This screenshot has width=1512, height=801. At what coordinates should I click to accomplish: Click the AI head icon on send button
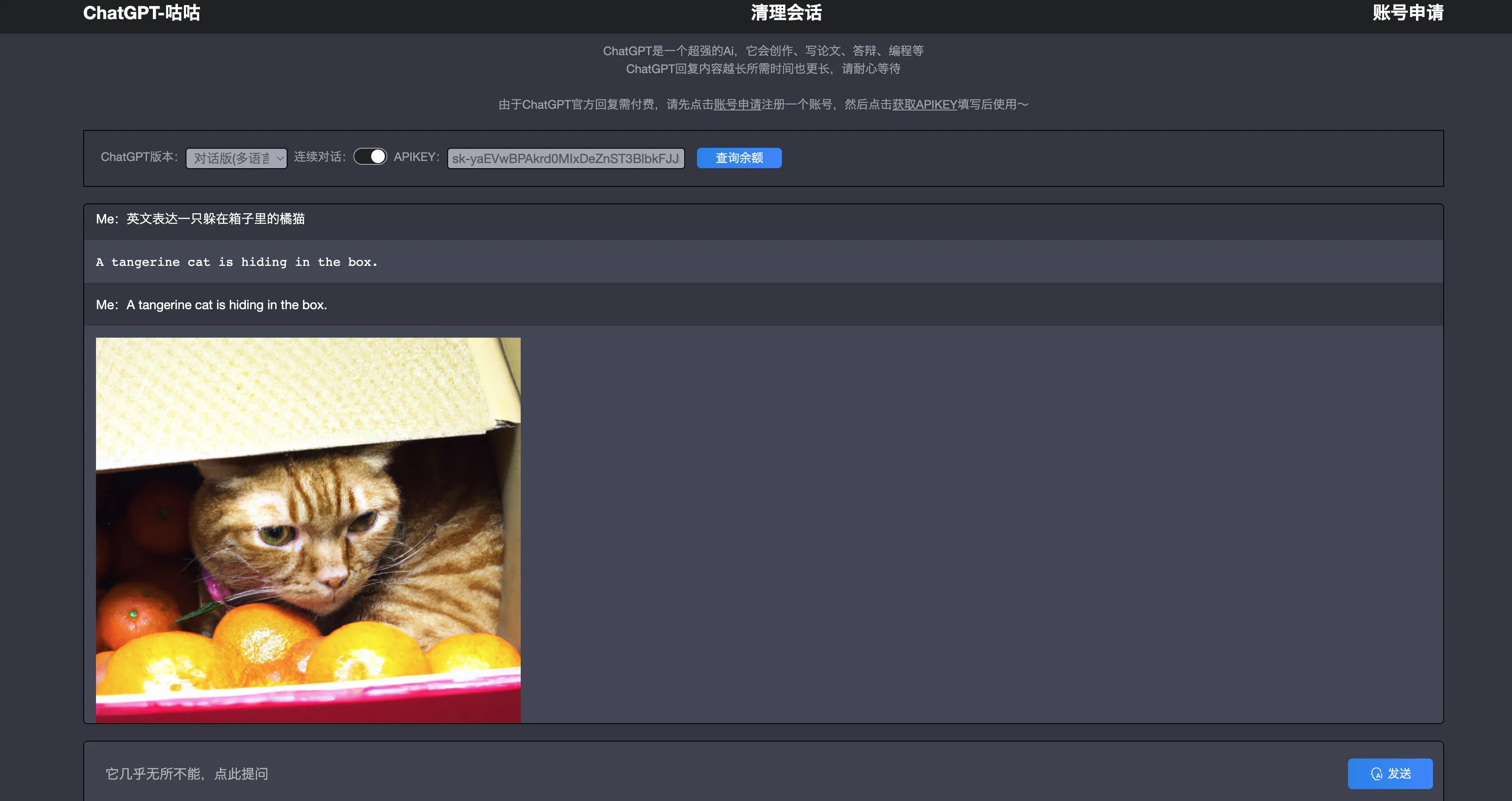(1377, 773)
